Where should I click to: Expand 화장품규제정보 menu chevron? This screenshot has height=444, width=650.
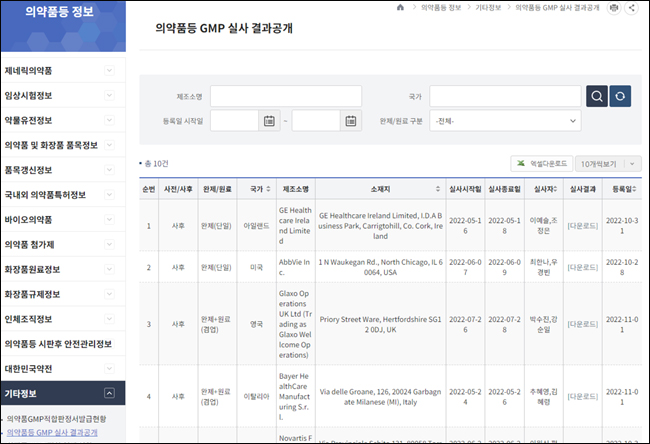click(109, 294)
